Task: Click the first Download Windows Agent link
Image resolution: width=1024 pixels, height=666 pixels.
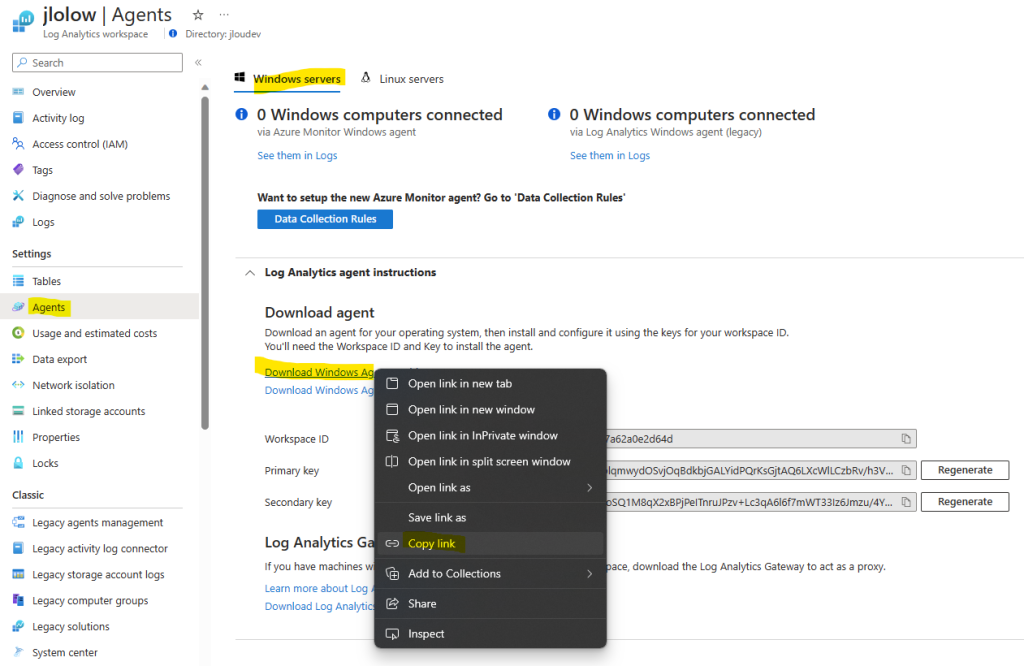Action: (x=319, y=372)
